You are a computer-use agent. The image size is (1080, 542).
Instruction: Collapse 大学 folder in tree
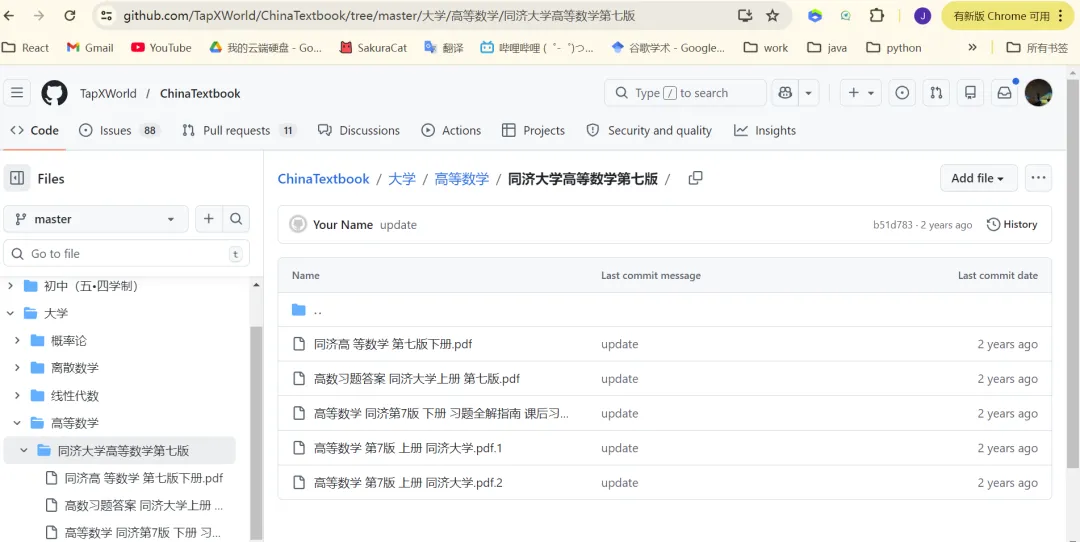(10, 313)
